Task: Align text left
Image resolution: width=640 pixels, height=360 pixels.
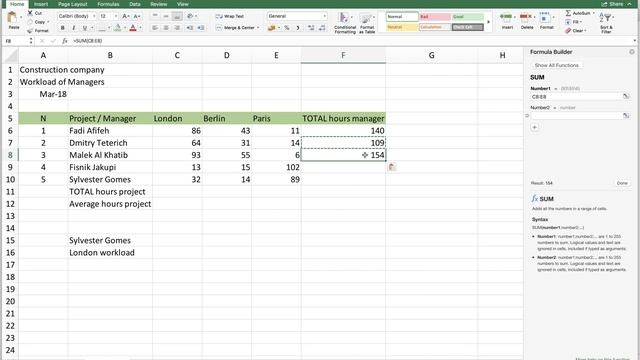Action: click(155, 28)
